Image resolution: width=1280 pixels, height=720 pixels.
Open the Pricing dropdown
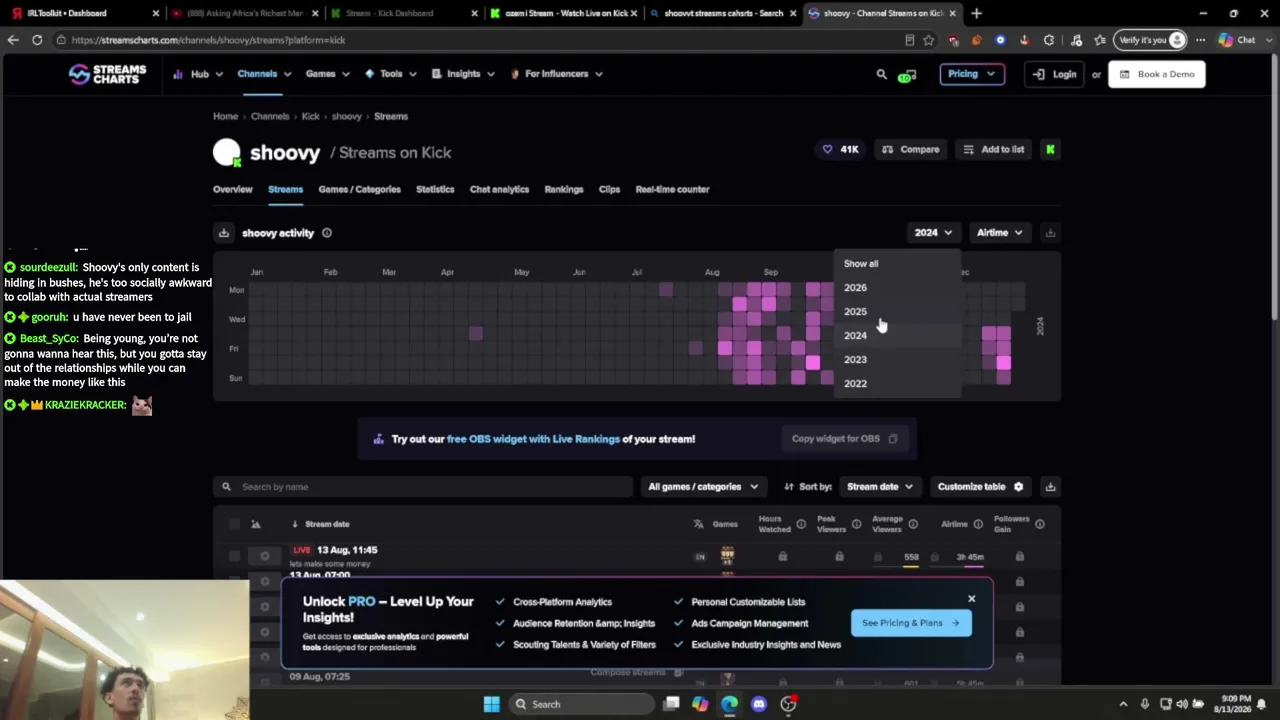coord(971,74)
